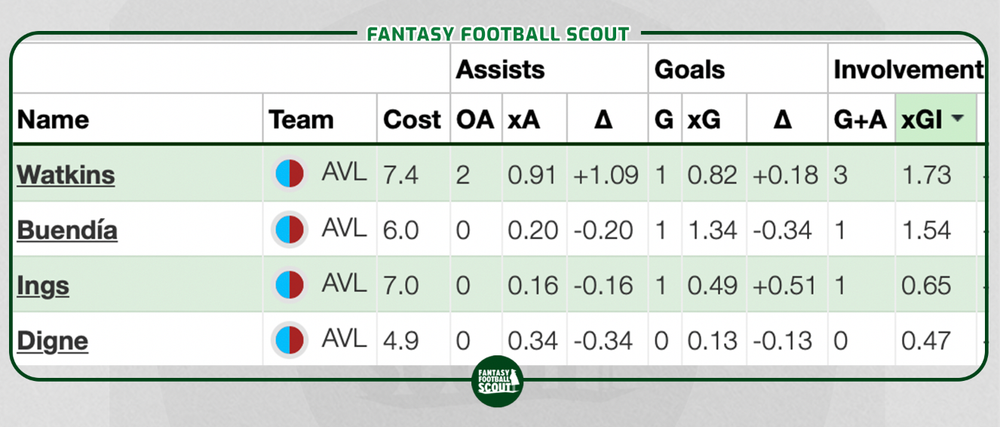Click the Assists group header
Image resolution: width=1000 pixels, height=427 pixels.
500,70
